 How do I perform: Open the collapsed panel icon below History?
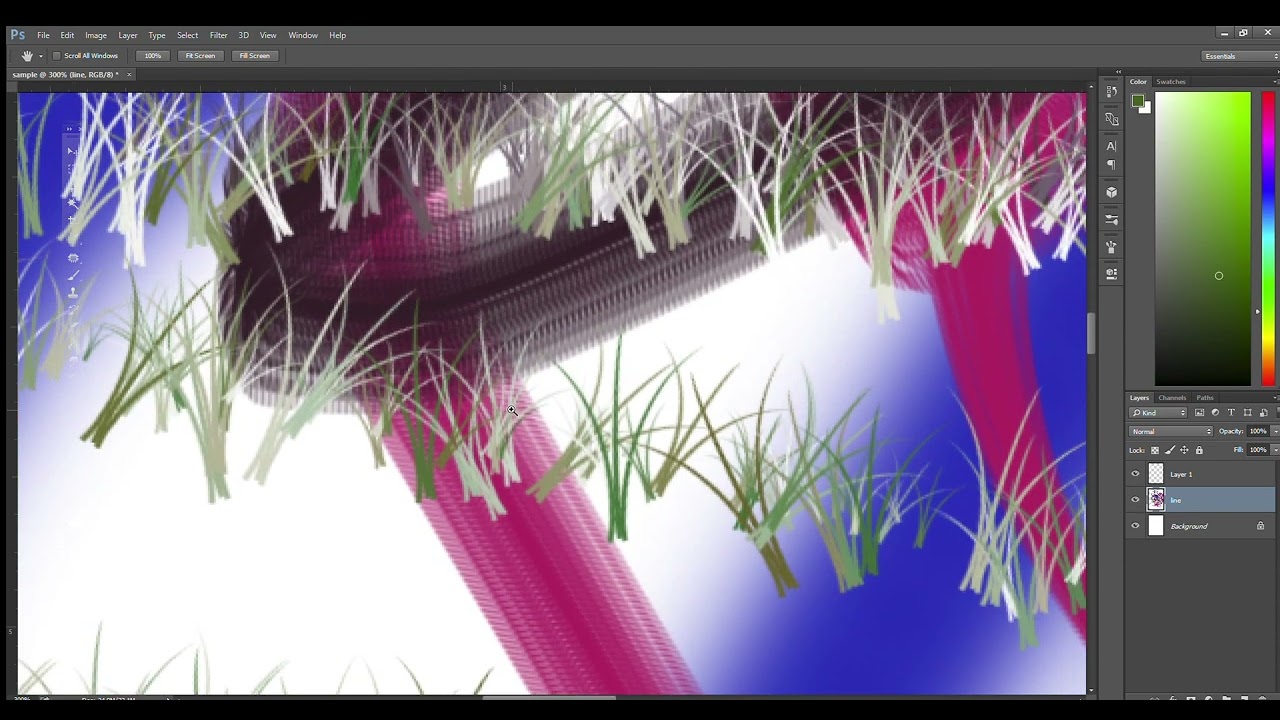pos(1111,119)
